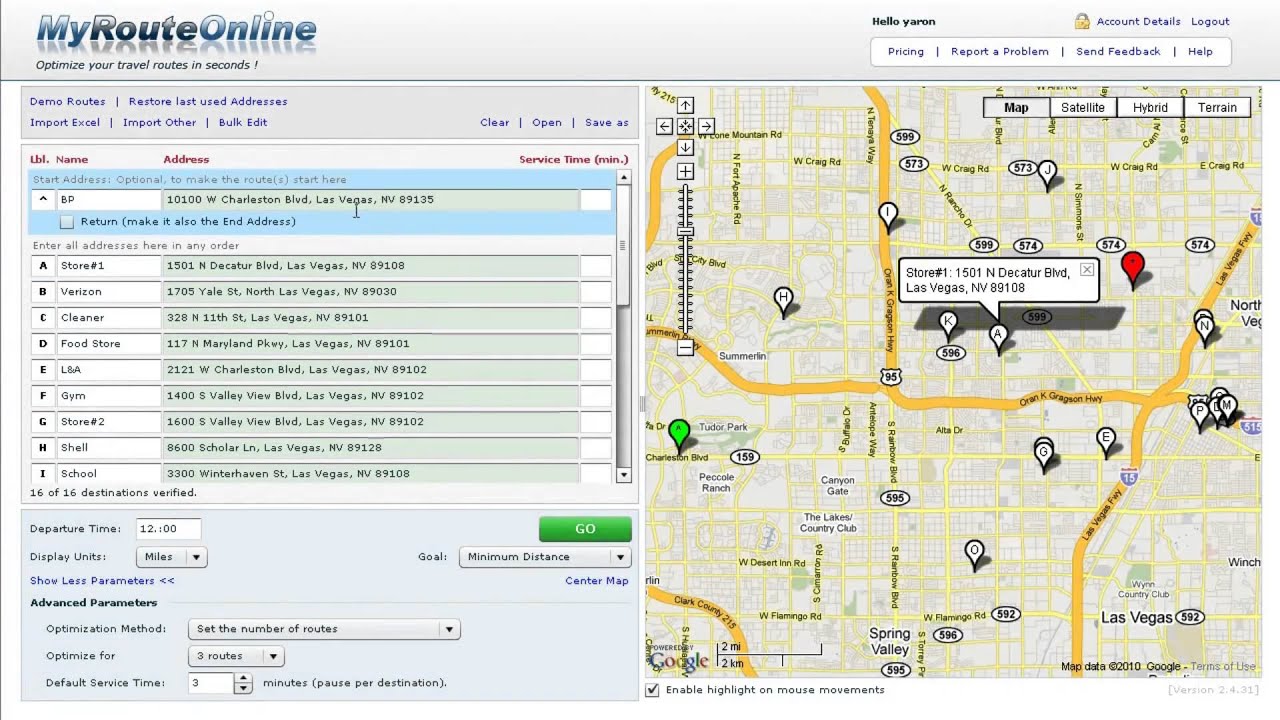Select map marker A

(997, 337)
